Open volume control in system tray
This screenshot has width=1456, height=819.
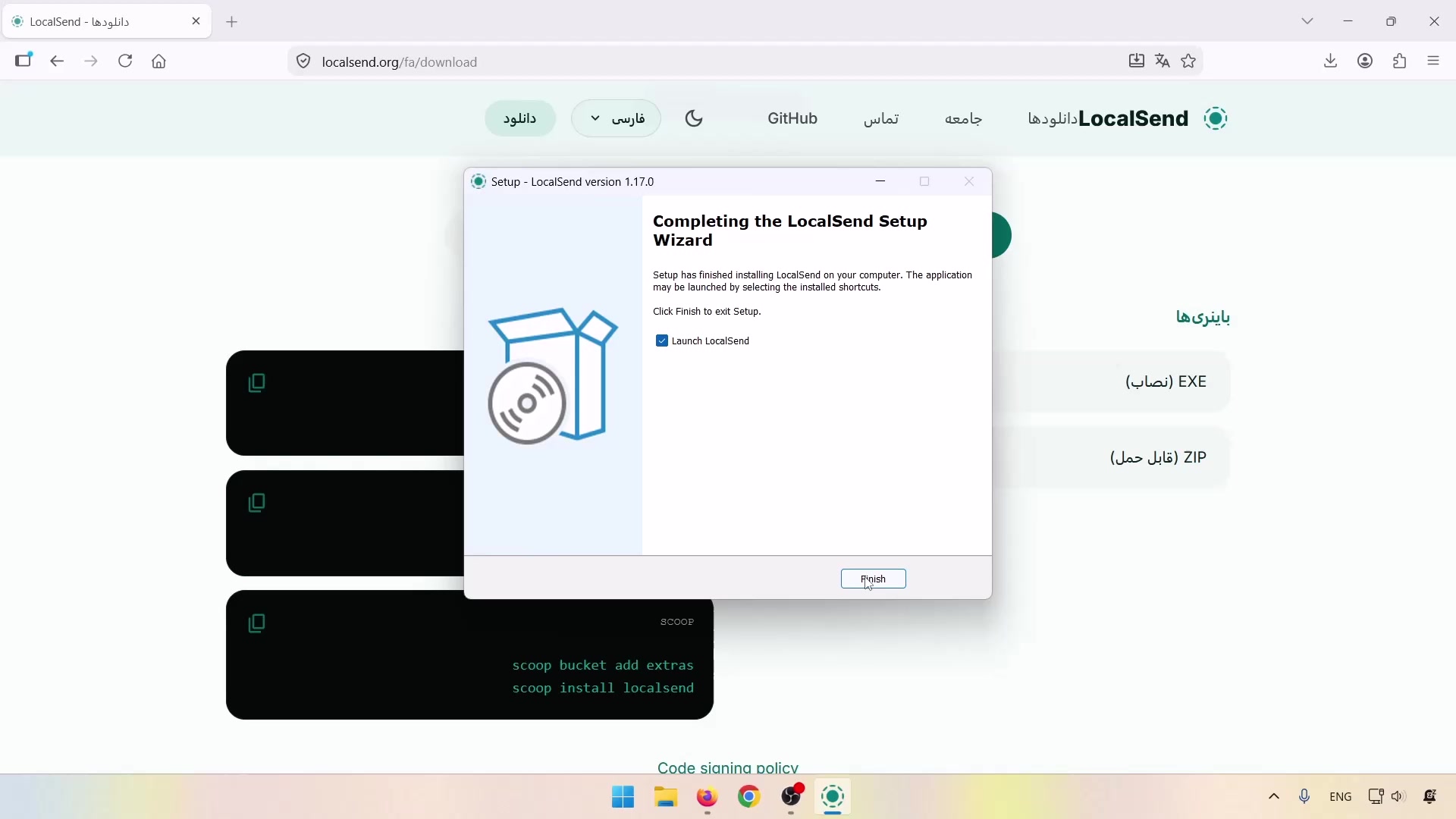tap(1399, 796)
